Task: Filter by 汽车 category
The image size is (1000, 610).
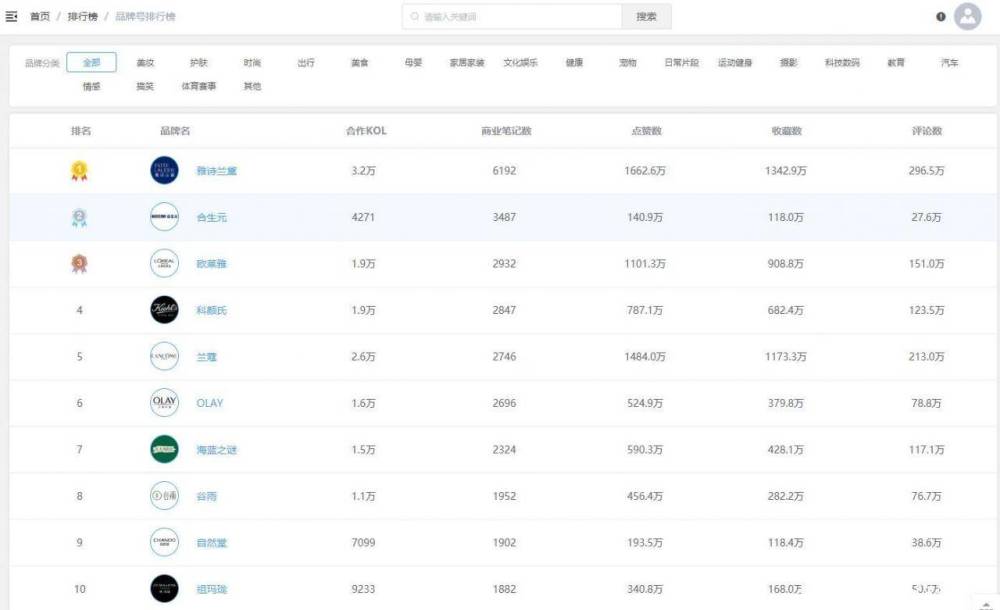Action: click(950, 63)
